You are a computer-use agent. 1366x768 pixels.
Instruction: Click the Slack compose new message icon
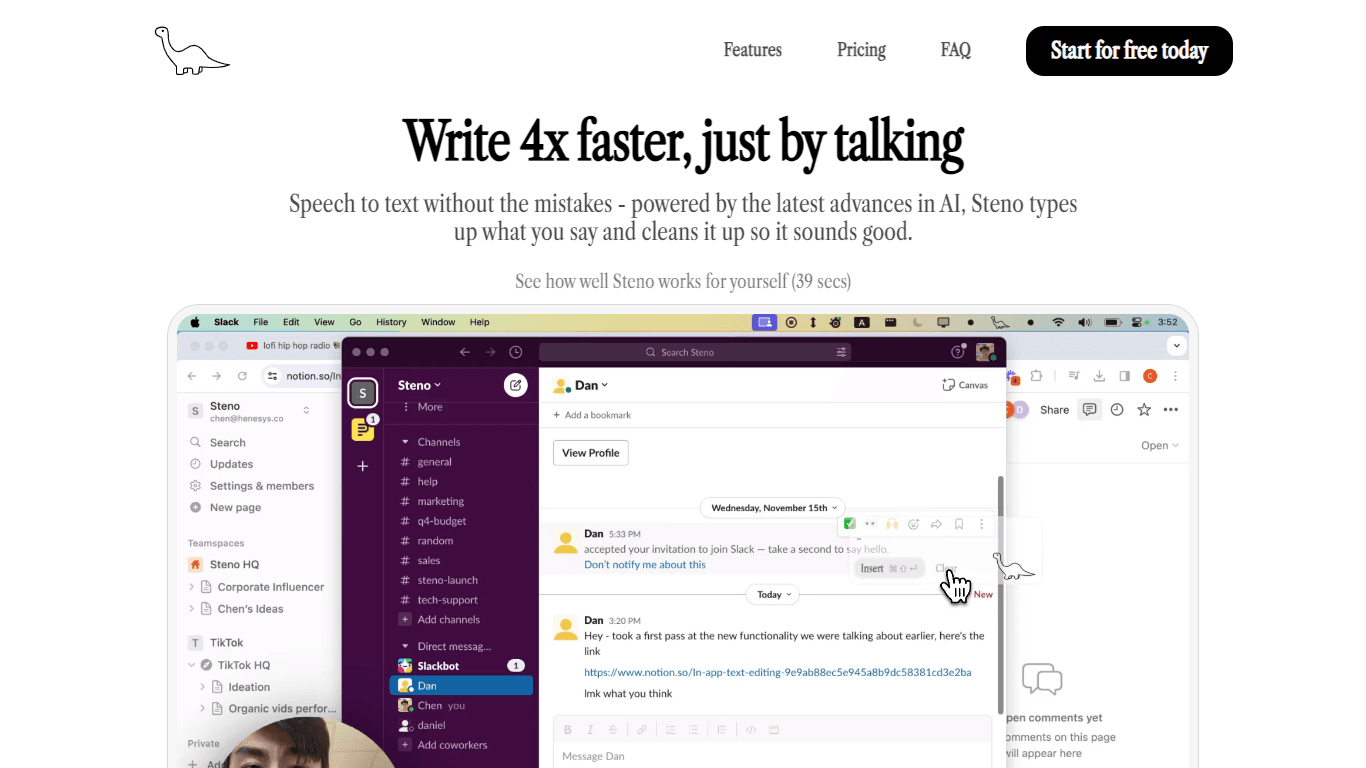[515, 385]
